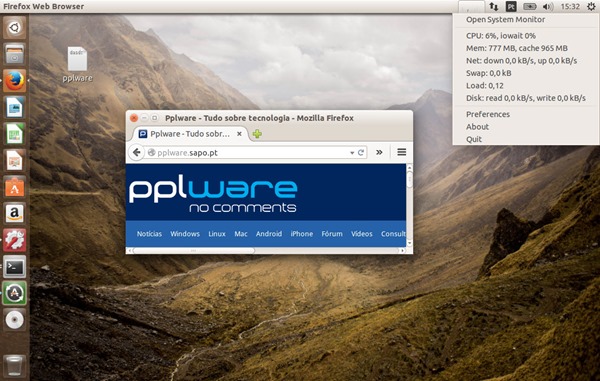Click the disc drive launcher icon
600x381 pixels.
coord(15,320)
